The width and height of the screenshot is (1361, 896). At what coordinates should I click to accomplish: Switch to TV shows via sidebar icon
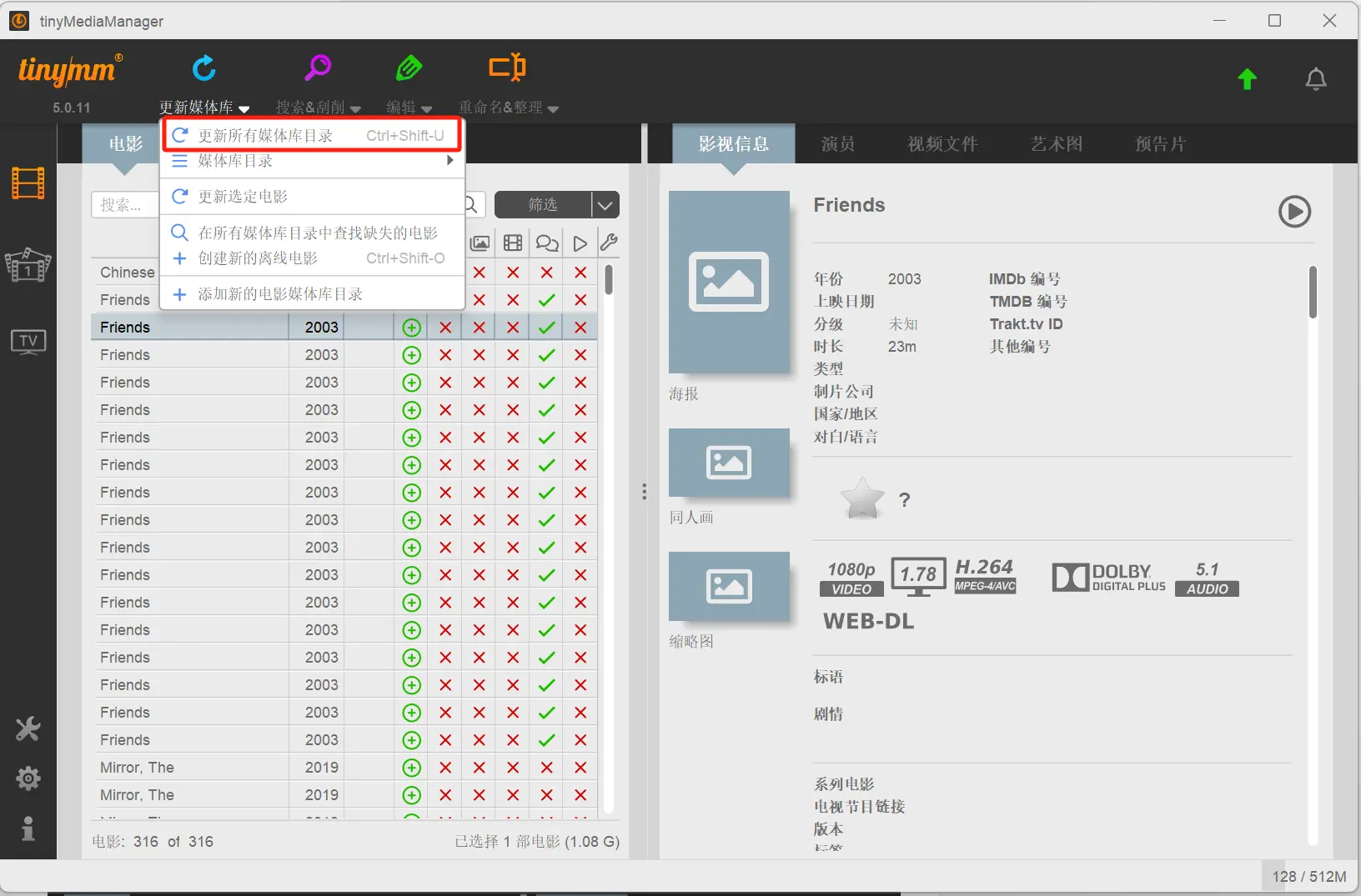point(28,341)
